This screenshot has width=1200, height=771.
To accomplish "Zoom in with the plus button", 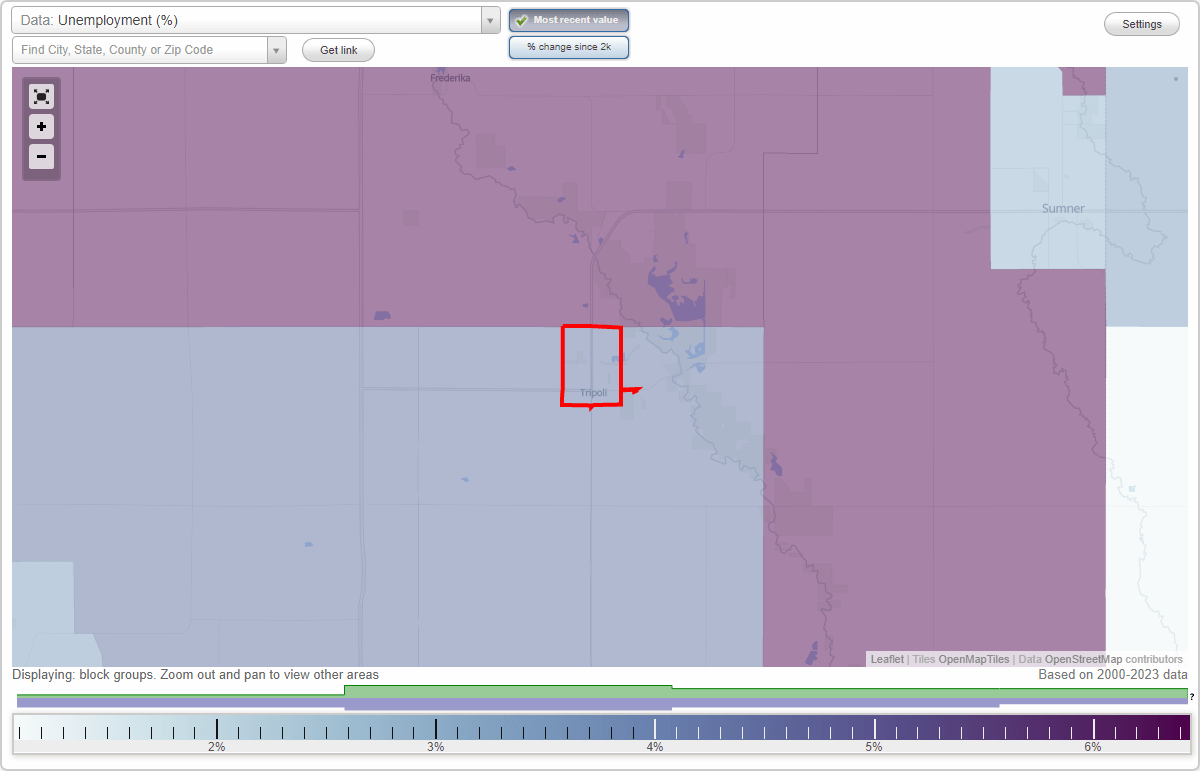I will point(41,126).
